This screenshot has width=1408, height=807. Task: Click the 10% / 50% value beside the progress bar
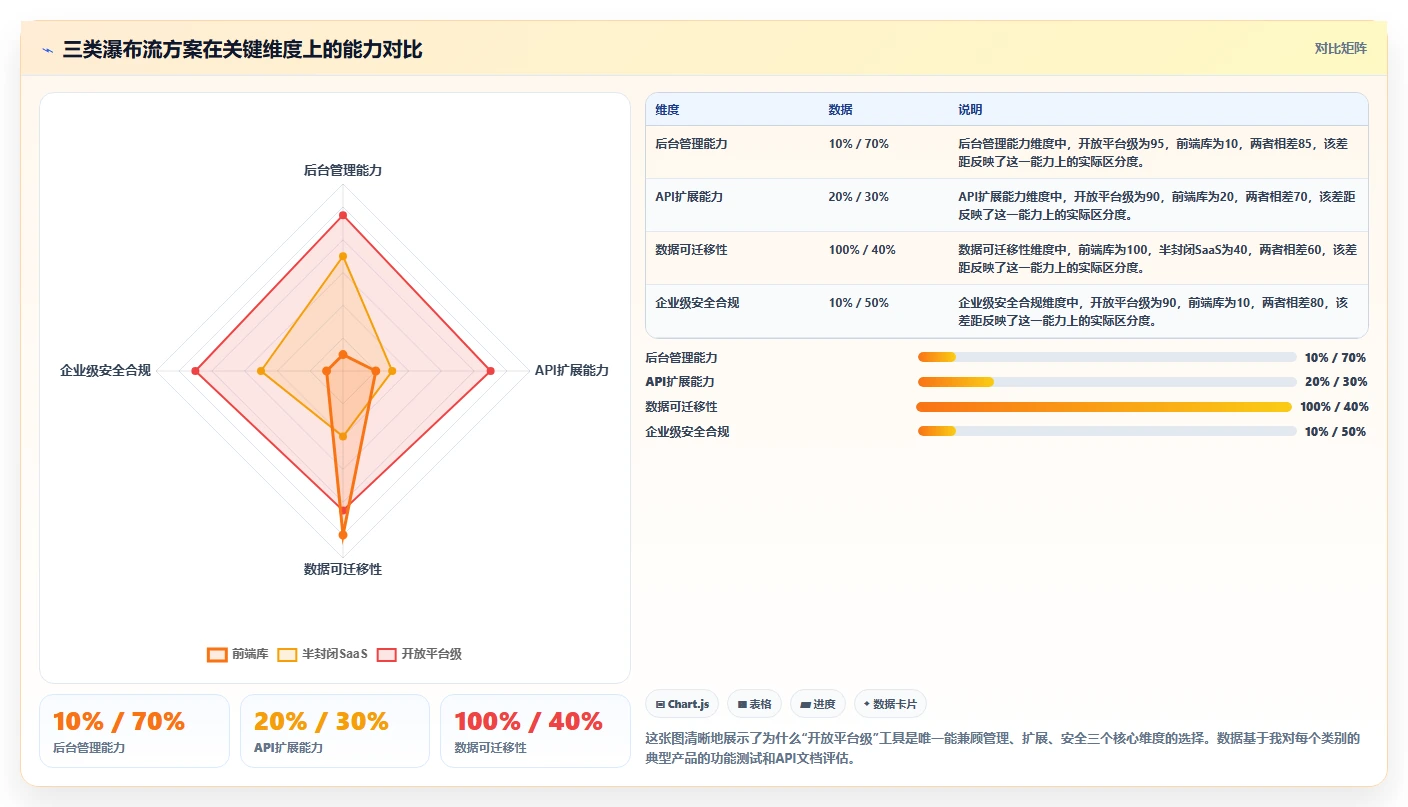[x=1335, y=432]
